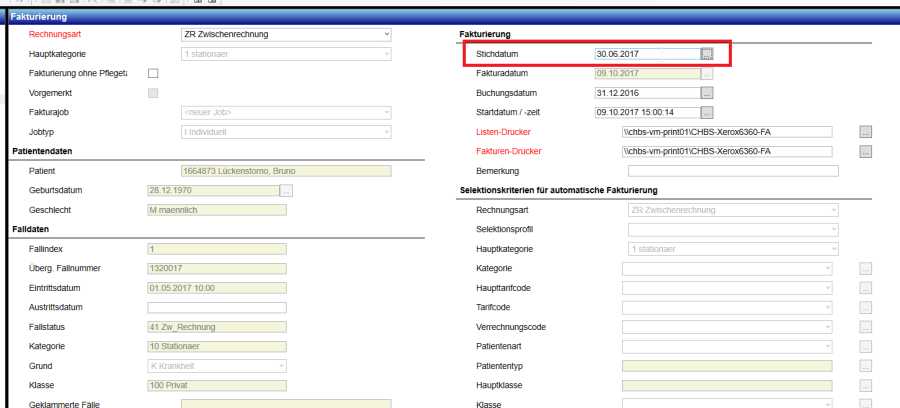The height and width of the screenshot is (408, 900).
Task: Select the Stichdatum field showing 30.06.2017
Action: pos(645,54)
